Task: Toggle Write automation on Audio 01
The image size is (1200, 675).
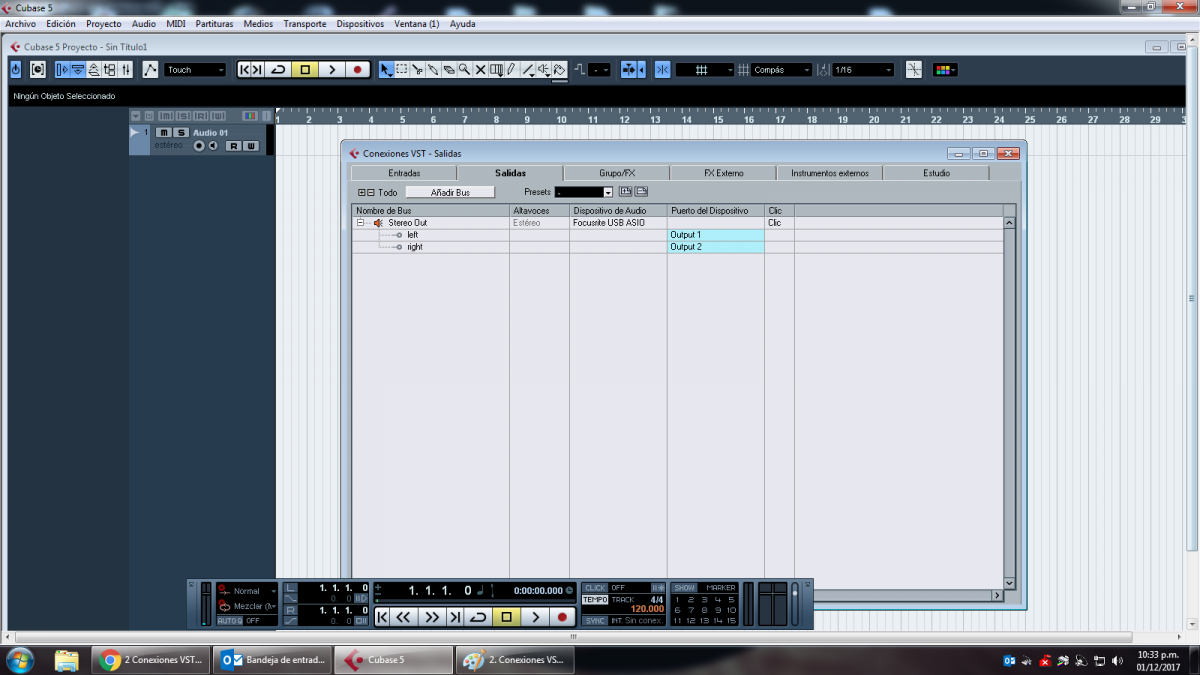Action: (x=251, y=146)
